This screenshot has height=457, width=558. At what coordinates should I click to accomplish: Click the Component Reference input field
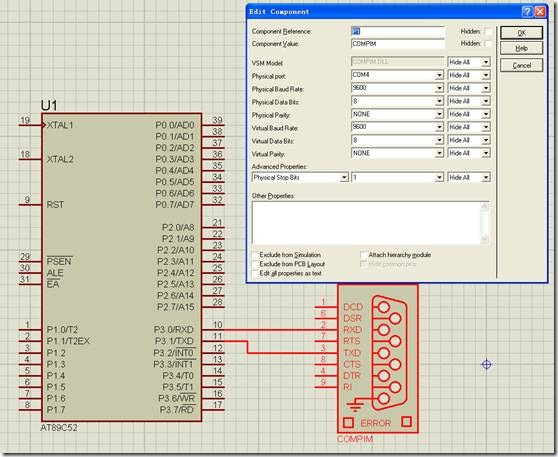click(398, 31)
